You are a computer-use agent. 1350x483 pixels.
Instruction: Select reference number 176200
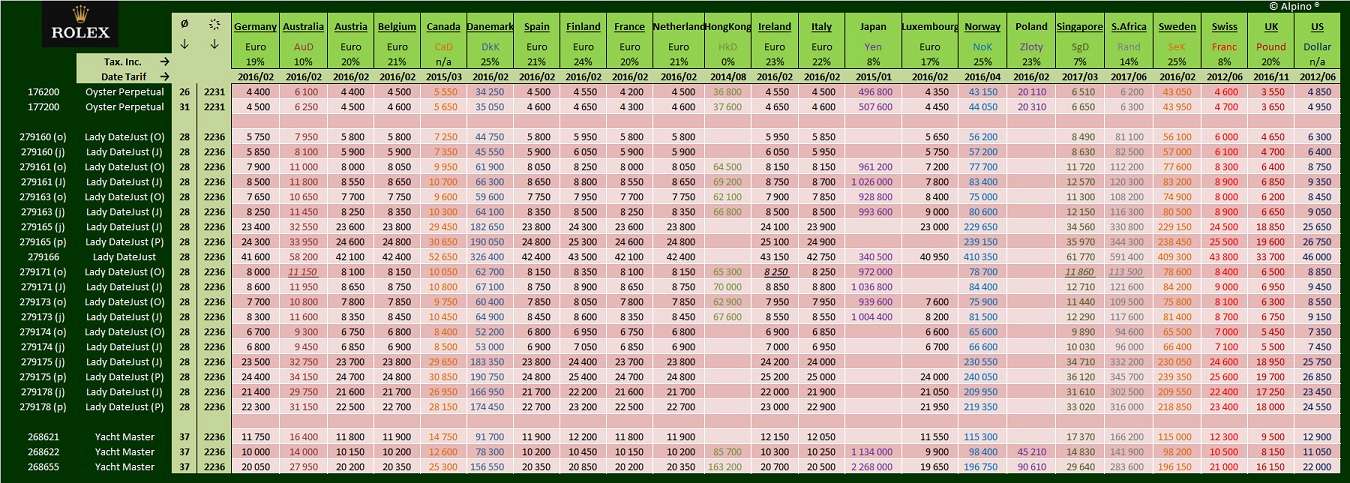point(44,91)
